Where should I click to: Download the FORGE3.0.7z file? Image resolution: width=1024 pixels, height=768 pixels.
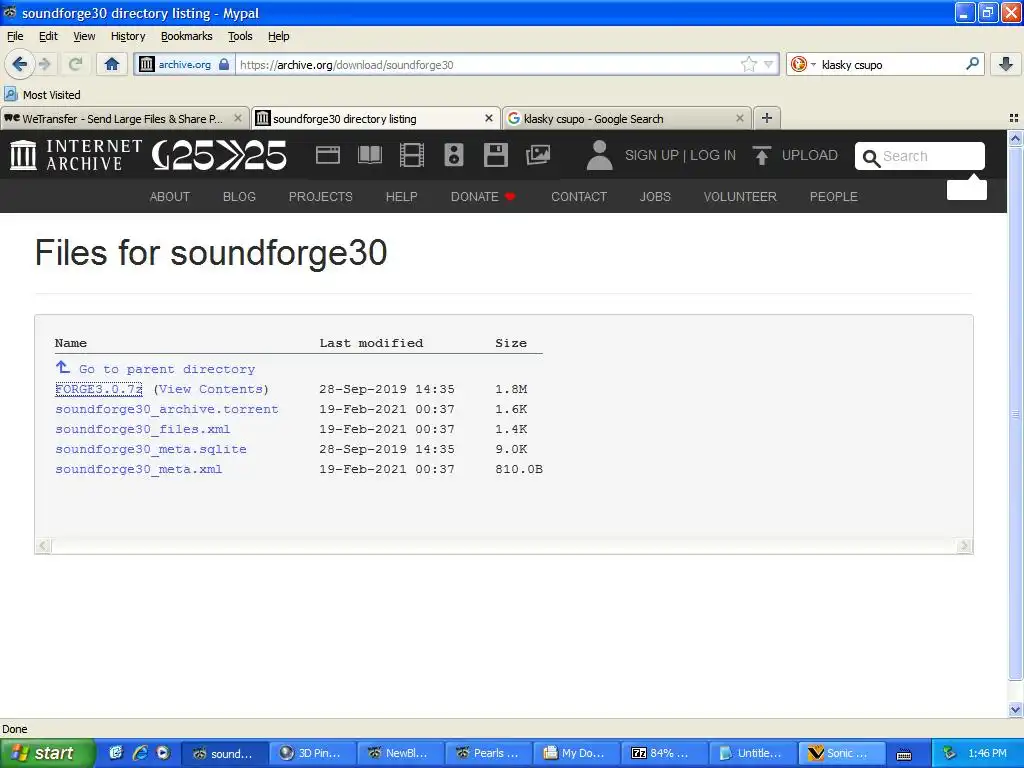point(99,389)
